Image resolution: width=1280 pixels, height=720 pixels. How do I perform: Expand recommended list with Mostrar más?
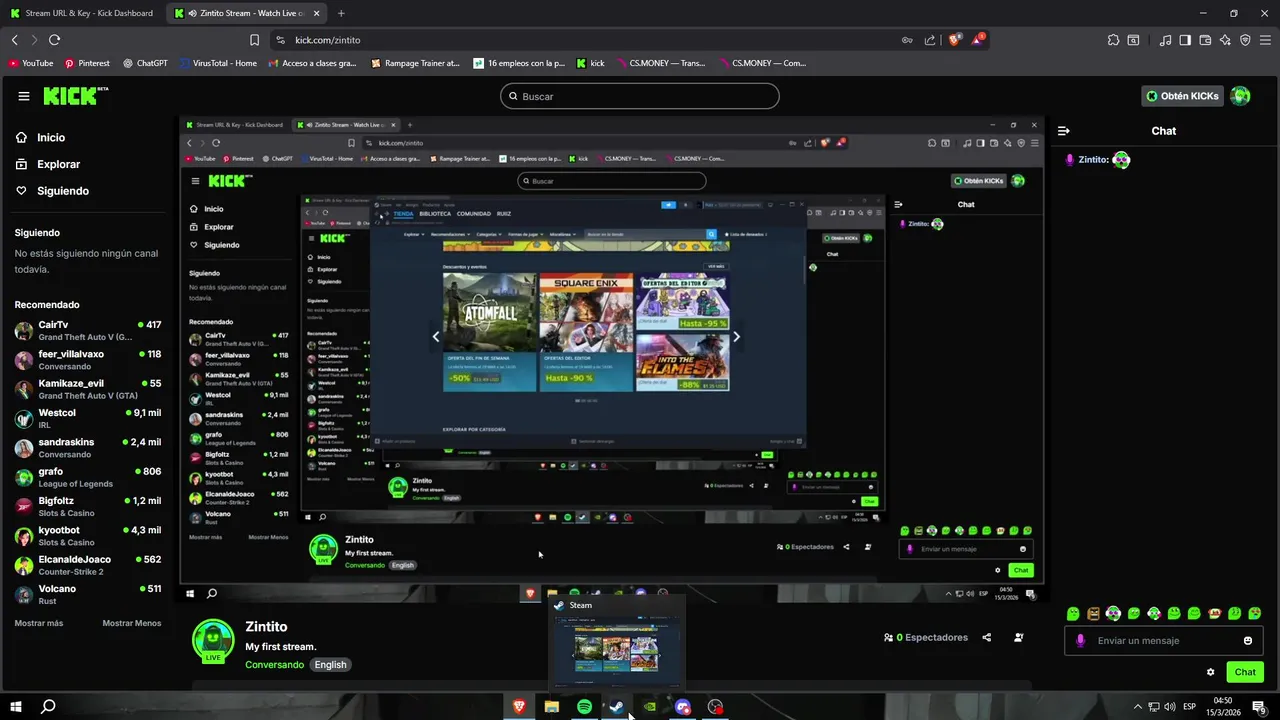click(x=39, y=623)
